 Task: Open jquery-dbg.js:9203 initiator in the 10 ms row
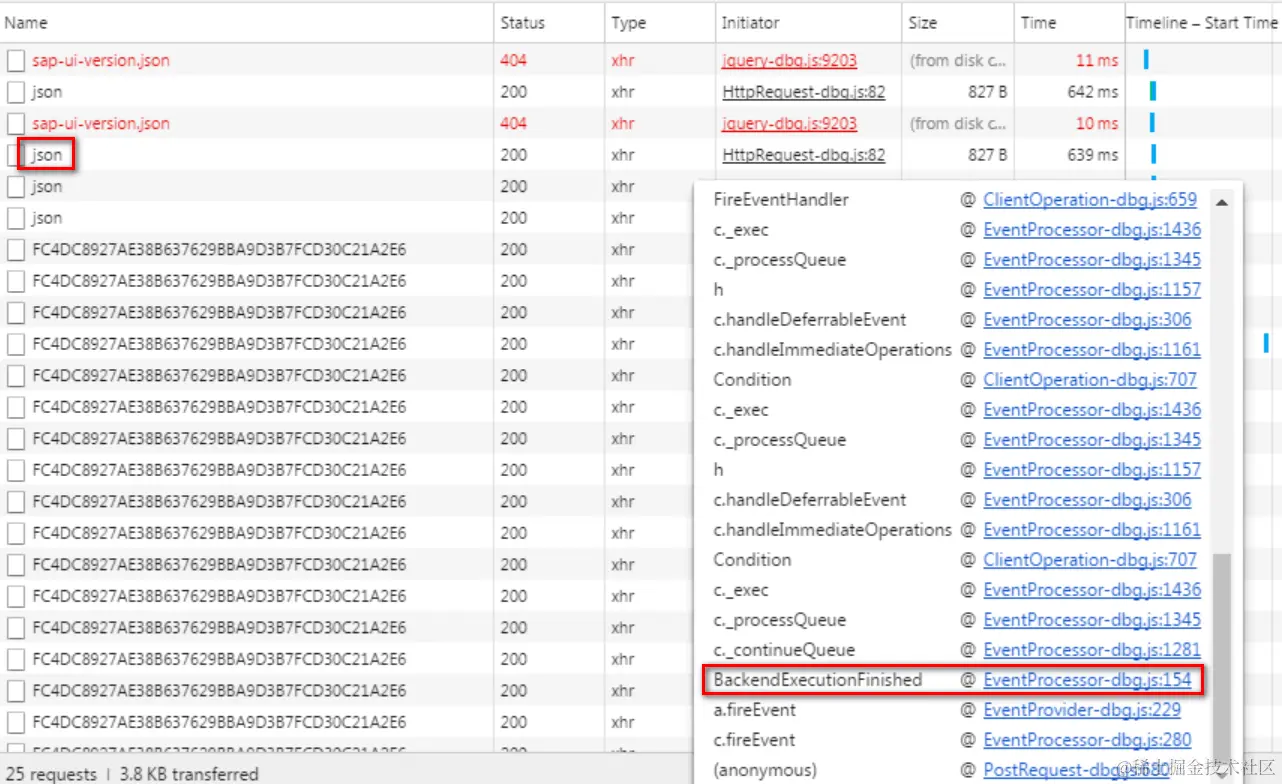[x=789, y=124]
